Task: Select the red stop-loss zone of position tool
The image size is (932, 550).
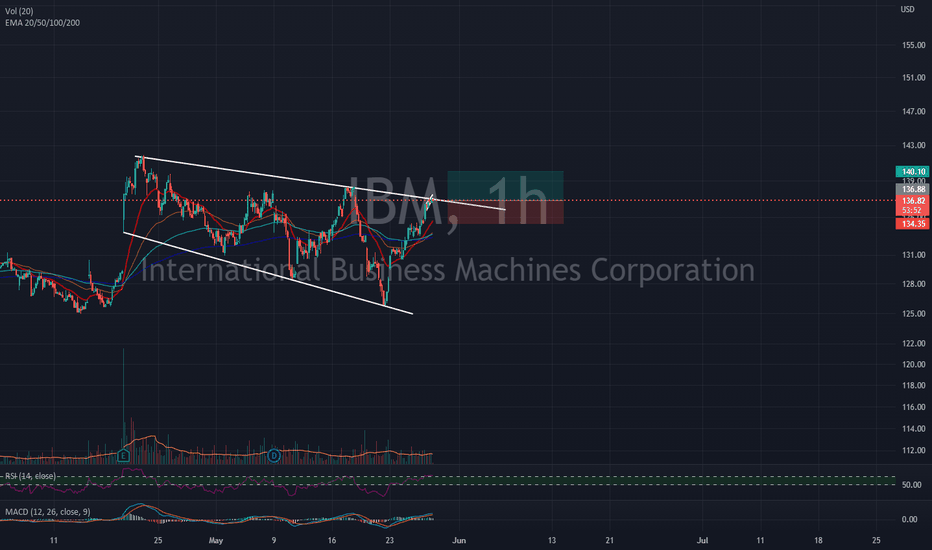Action: (x=505, y=212)
